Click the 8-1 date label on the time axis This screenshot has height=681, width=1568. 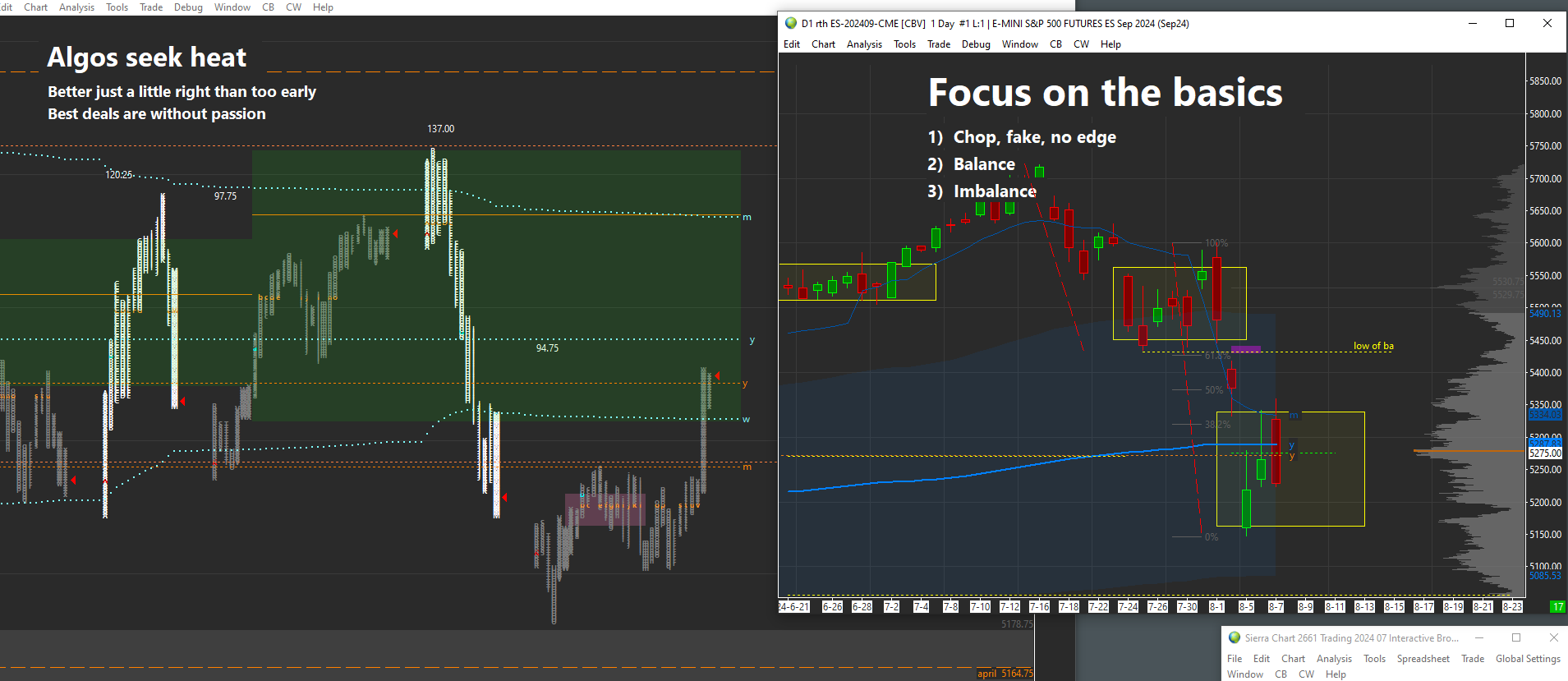(1216, 607)
